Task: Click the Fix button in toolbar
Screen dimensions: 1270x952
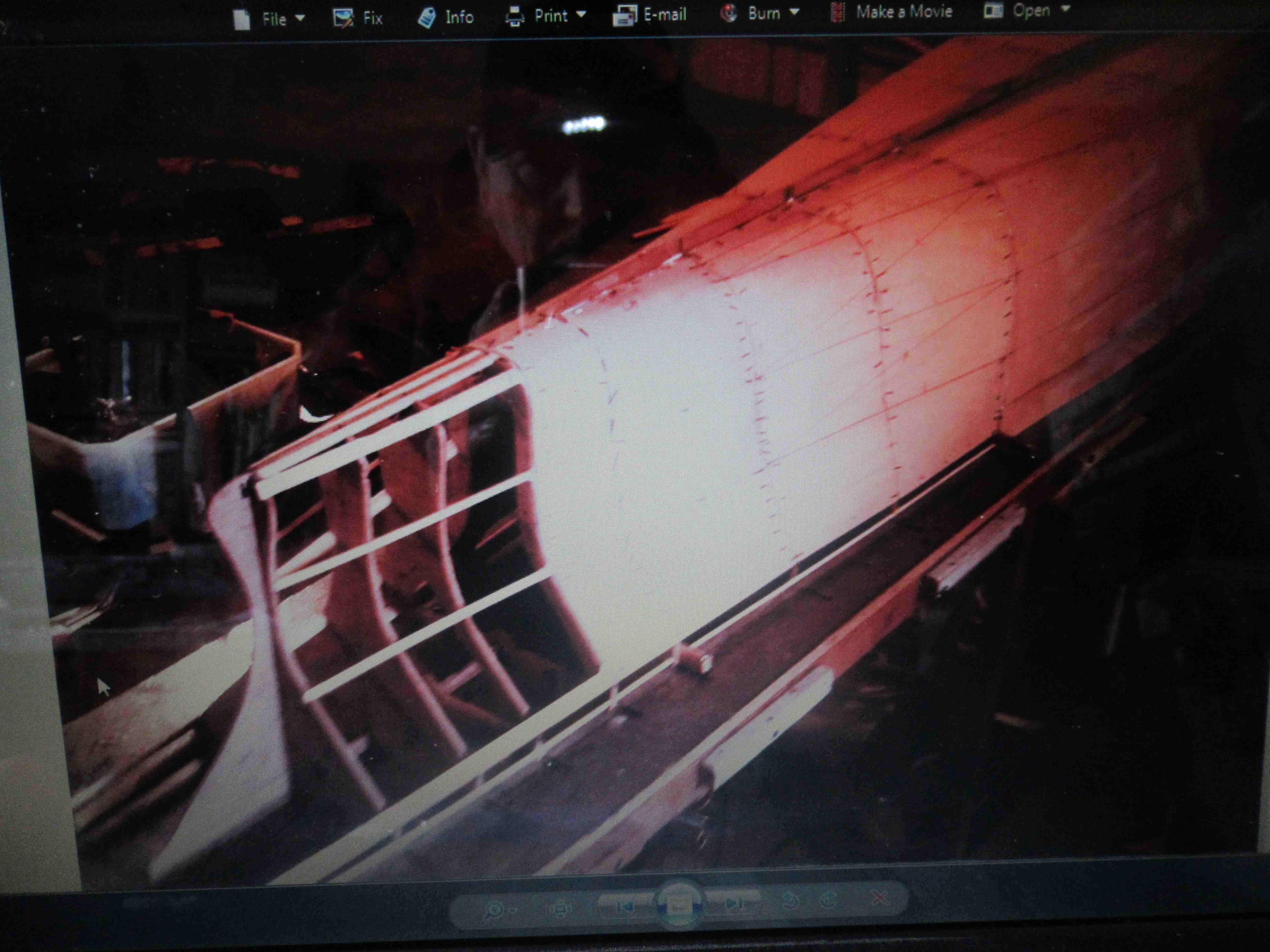Action: click(x=358, y=18)
